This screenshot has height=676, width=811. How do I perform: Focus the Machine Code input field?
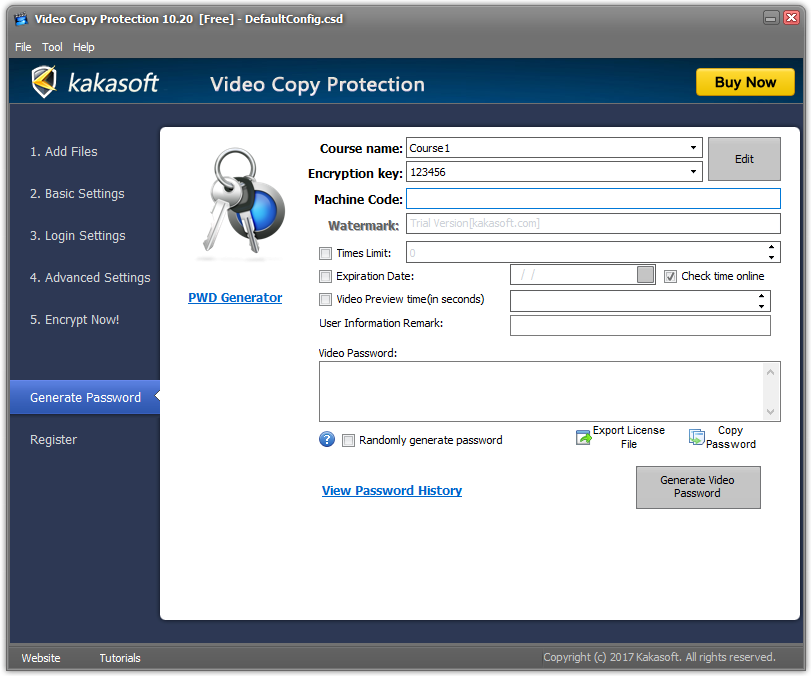[x=593, y=199]
